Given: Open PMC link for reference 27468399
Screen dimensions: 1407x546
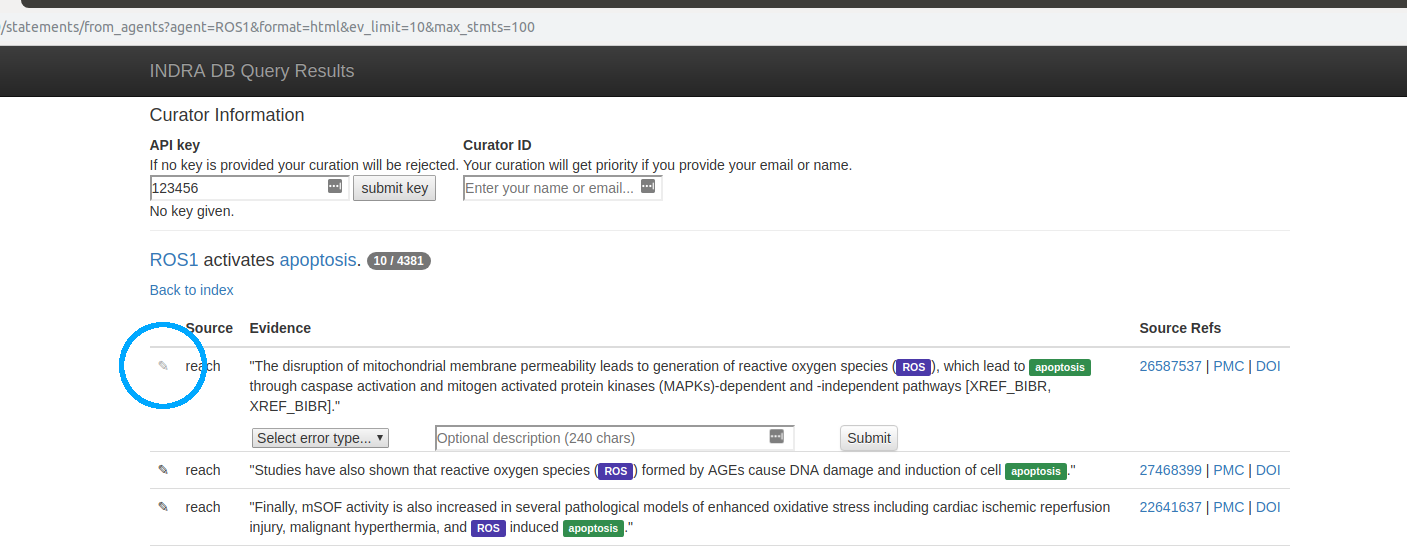Looking at the screenshot, I should tap(1228, 470).
